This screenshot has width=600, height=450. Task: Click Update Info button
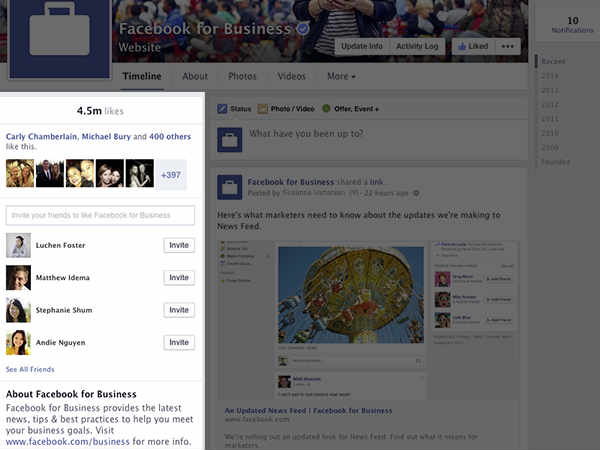pyautogui.click(x=362, y=46)
